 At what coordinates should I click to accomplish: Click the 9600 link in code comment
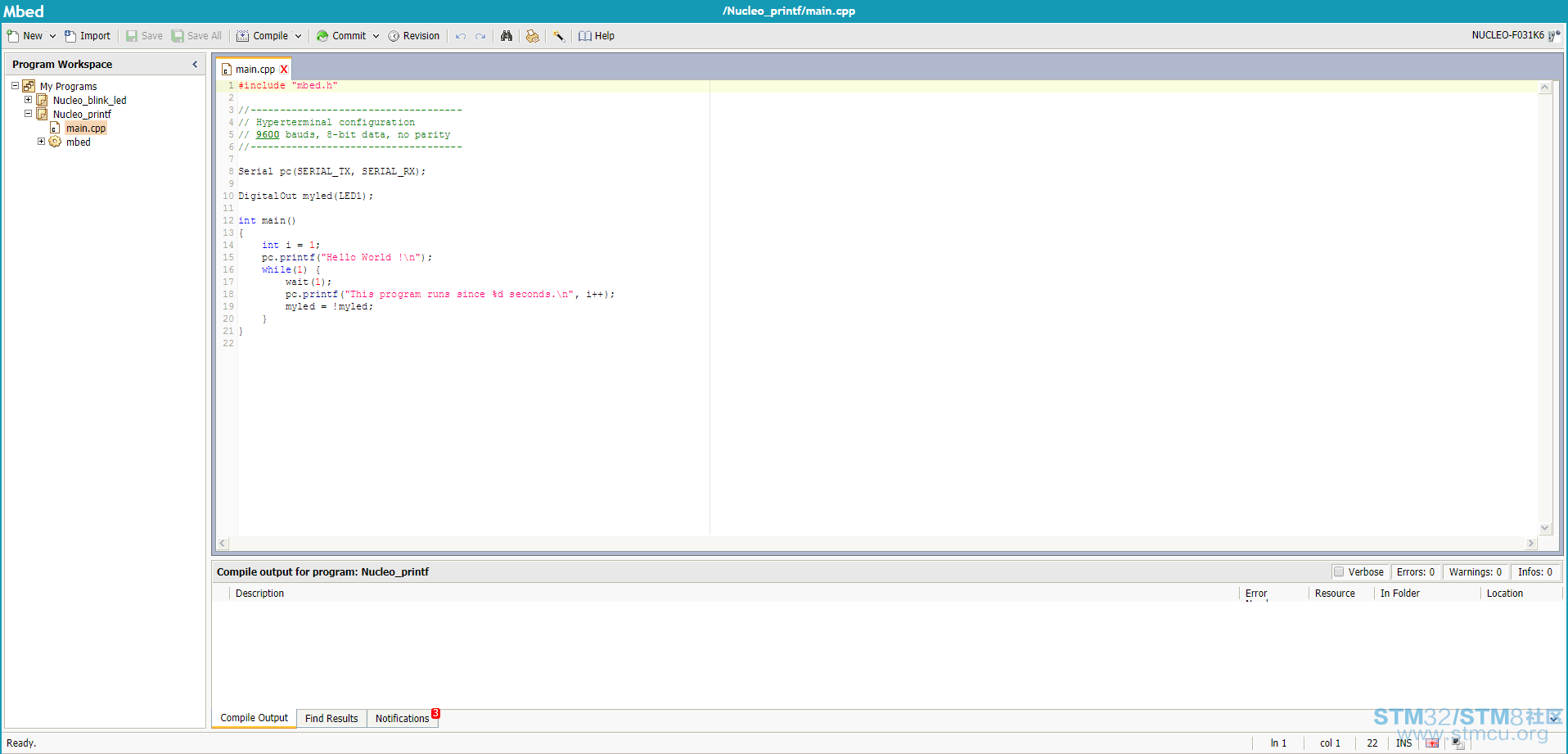pos(268,135)
